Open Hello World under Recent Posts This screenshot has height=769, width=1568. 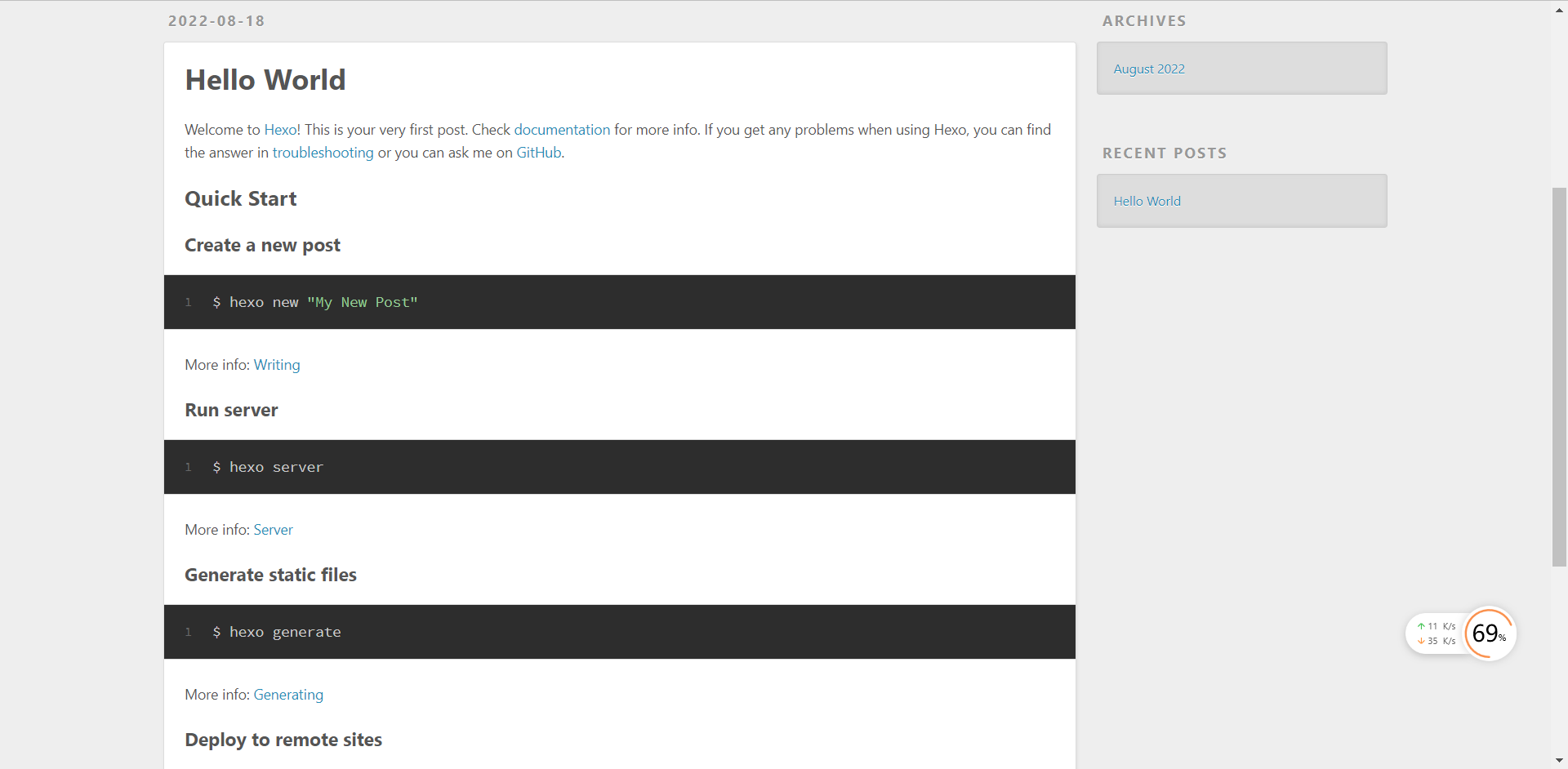click(x=1147, y=202)
